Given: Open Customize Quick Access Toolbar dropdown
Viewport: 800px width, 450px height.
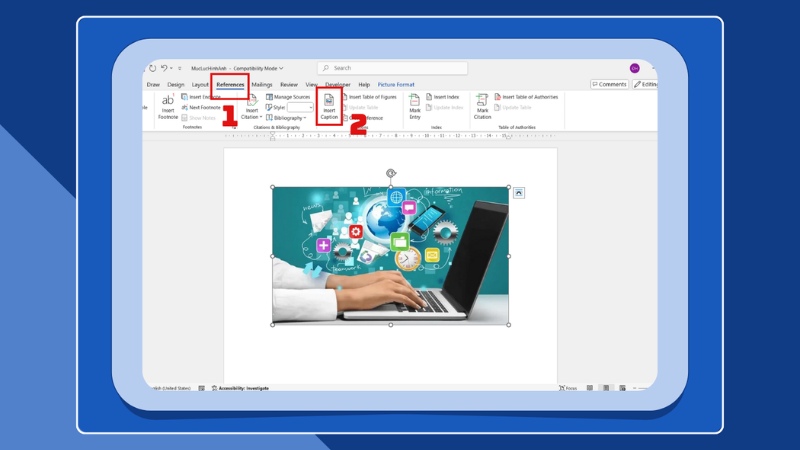Looking at the screenshot, I should tap(180, 68).
